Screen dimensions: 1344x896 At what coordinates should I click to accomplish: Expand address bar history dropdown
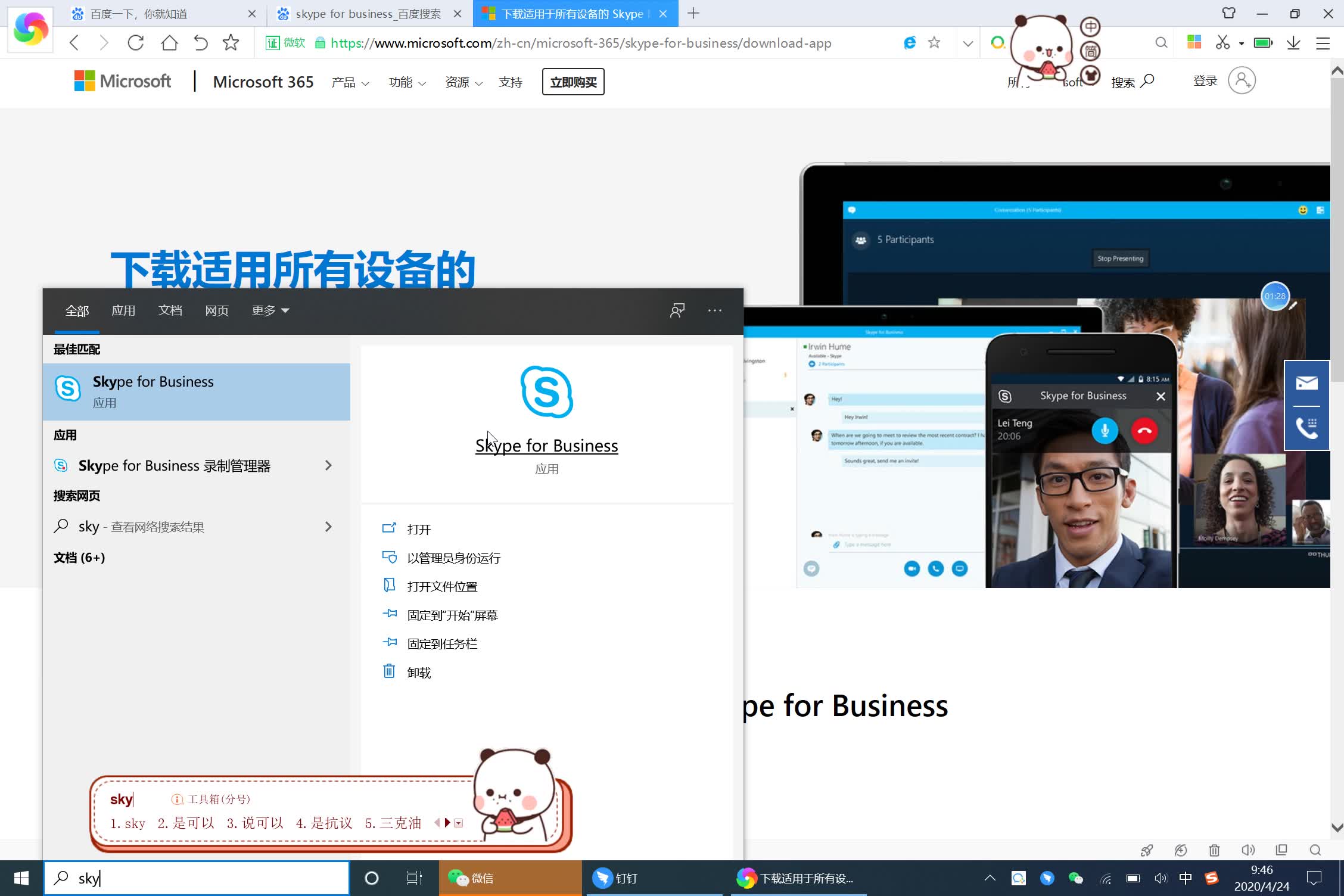[968, 43]
